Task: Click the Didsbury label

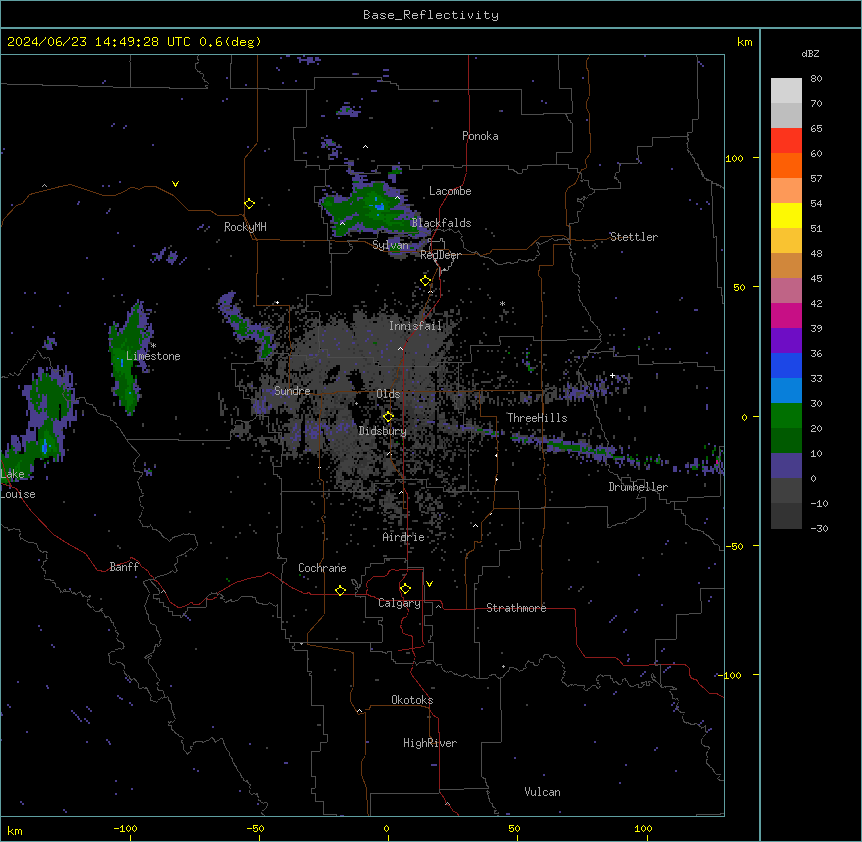Action: (383, 431)
